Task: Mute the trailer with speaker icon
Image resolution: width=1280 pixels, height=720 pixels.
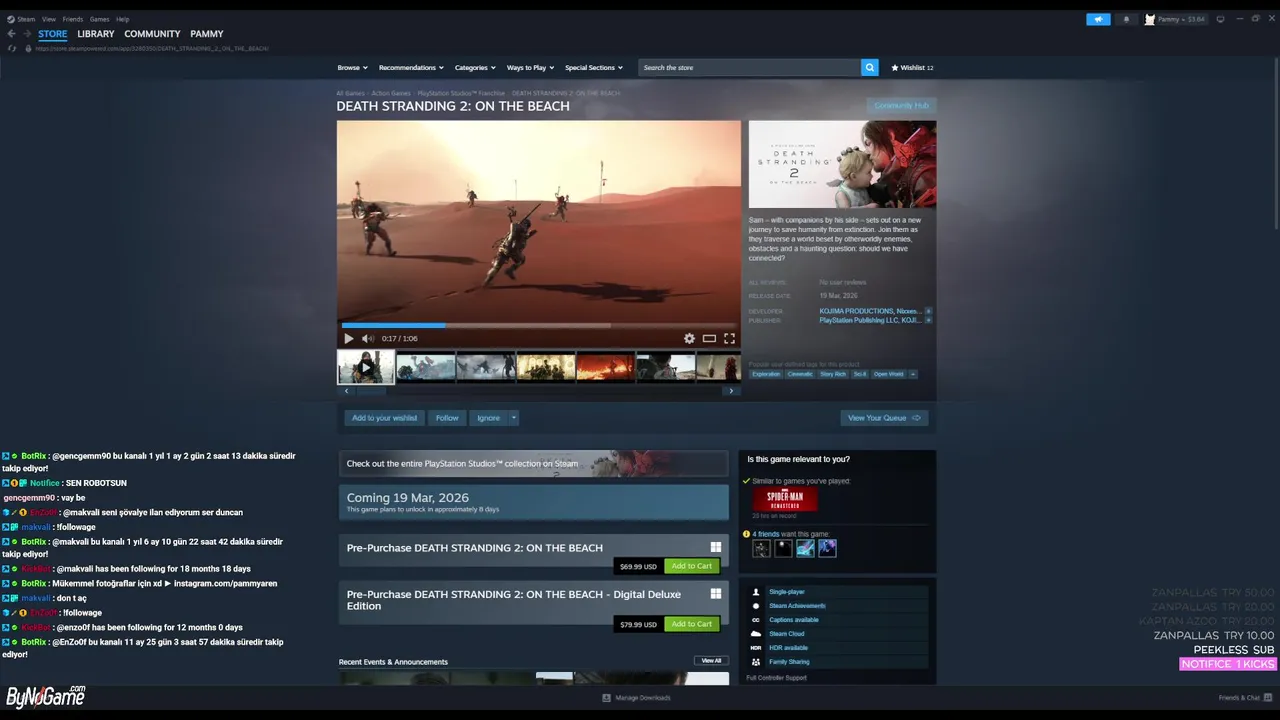Action: 367,338
